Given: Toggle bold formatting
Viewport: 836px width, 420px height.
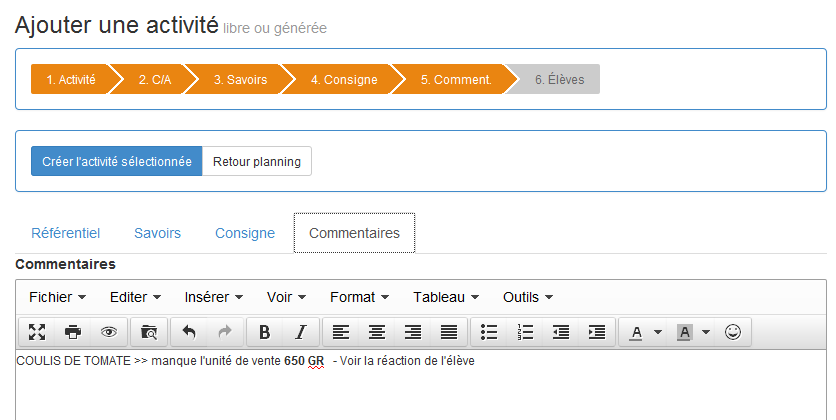Looking at the screenshot, I should point(264,332).
